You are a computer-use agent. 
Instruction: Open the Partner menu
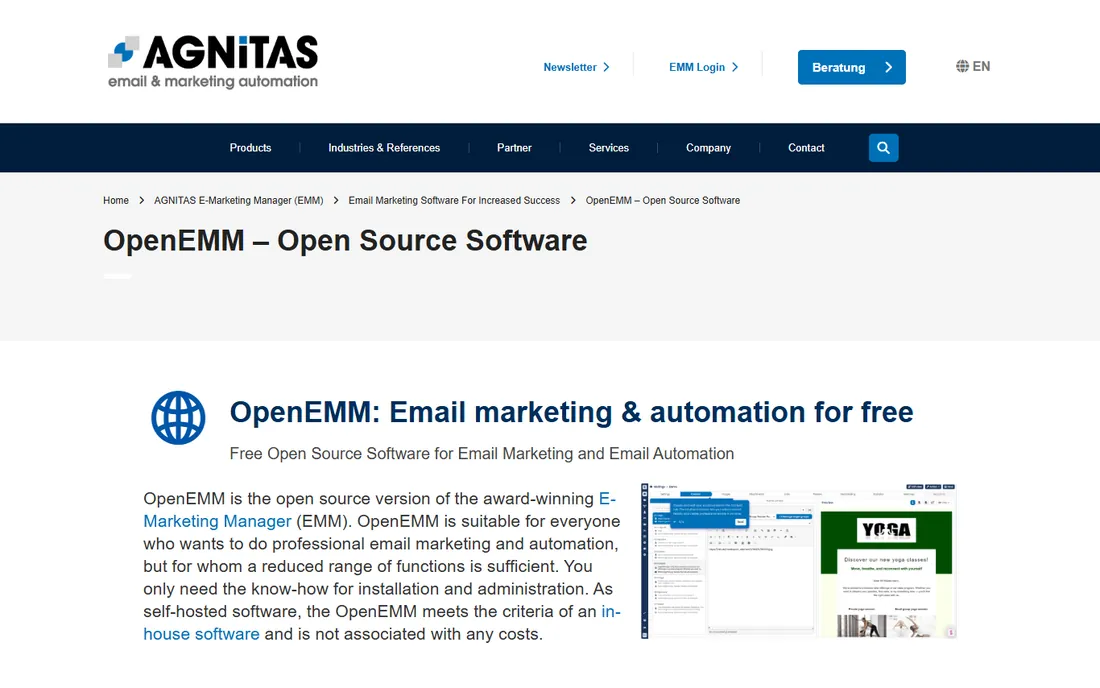[x=514, y=148]
